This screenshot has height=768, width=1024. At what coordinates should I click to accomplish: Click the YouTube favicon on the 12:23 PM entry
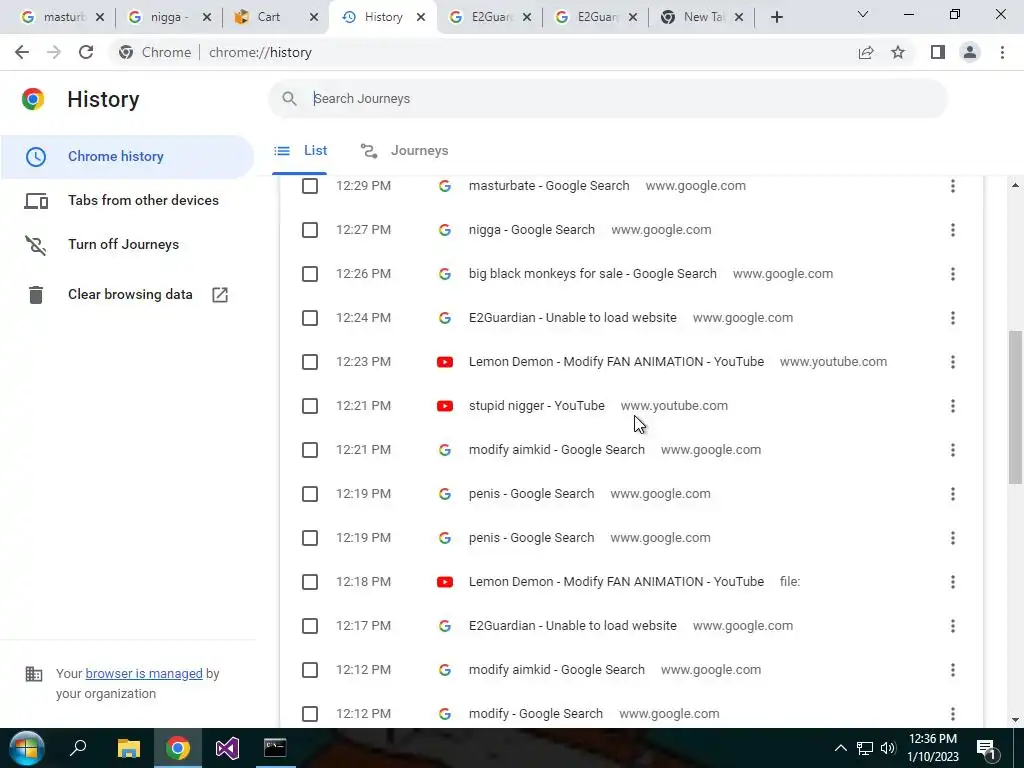[x=445, y=362]
